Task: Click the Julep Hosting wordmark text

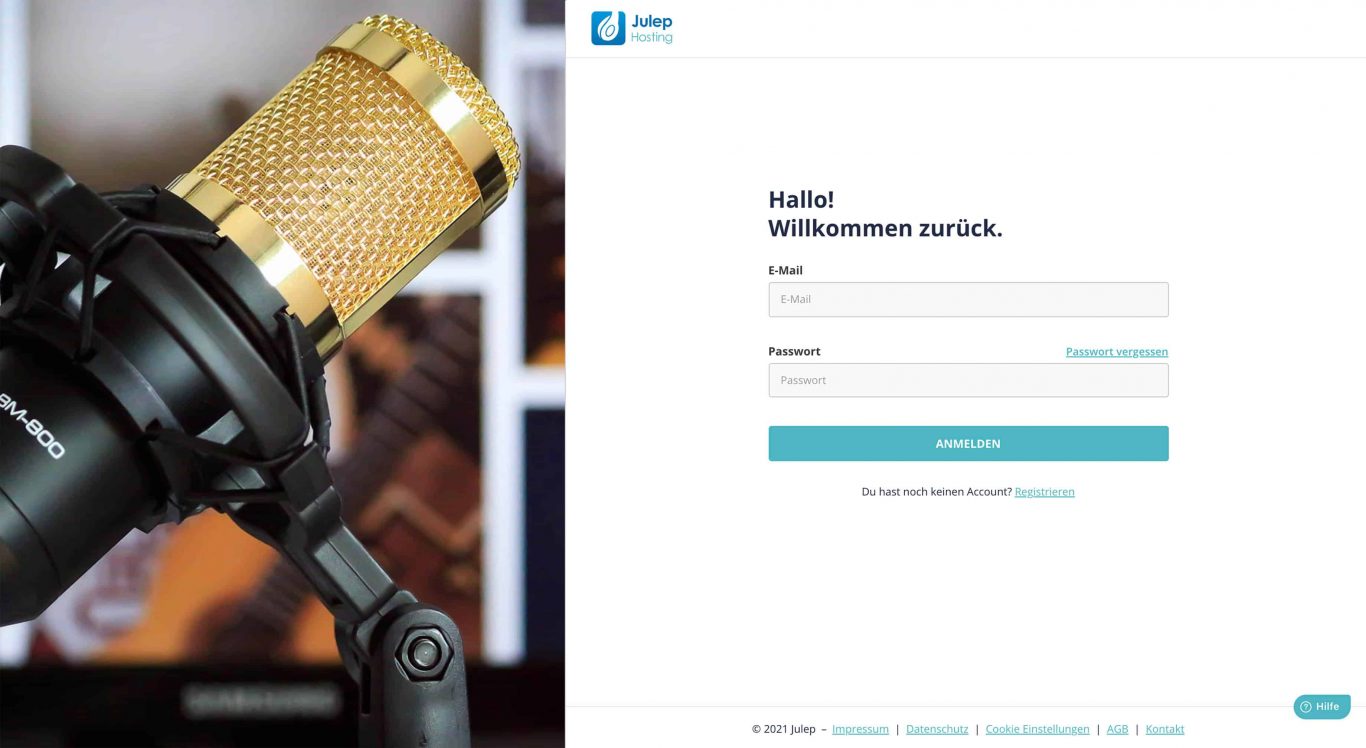Action: coord(652,29)
